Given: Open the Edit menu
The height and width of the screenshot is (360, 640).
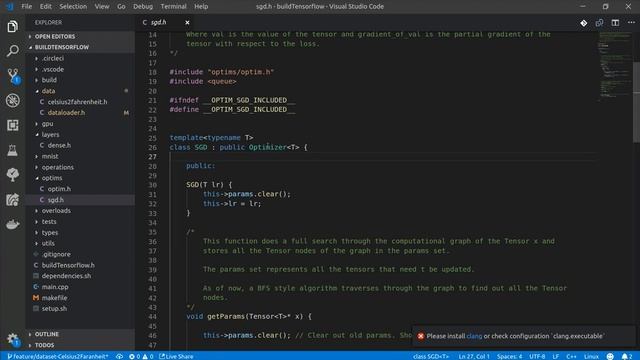Looking at the screenshot, I should tap(45, 7).
